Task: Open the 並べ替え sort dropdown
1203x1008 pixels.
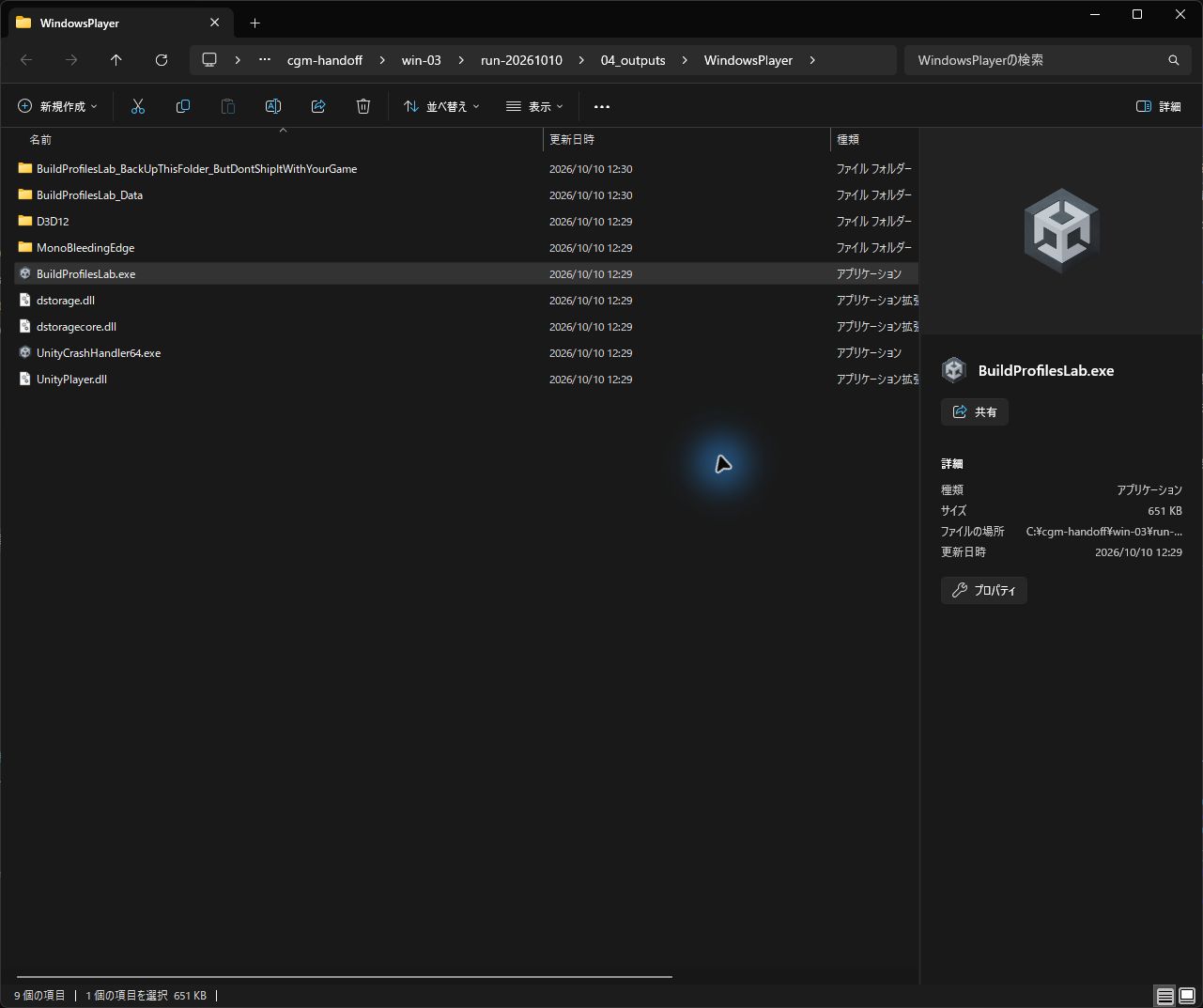Action: (441, 106)
